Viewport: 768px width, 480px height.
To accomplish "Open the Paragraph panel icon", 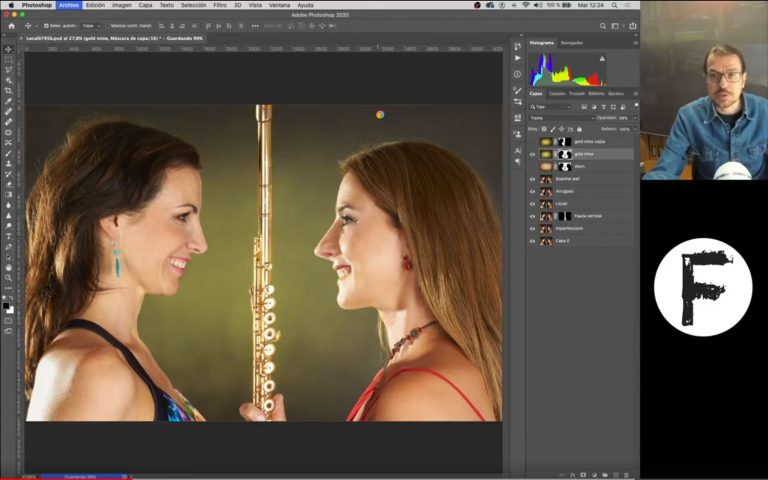I will click(518, 161).
